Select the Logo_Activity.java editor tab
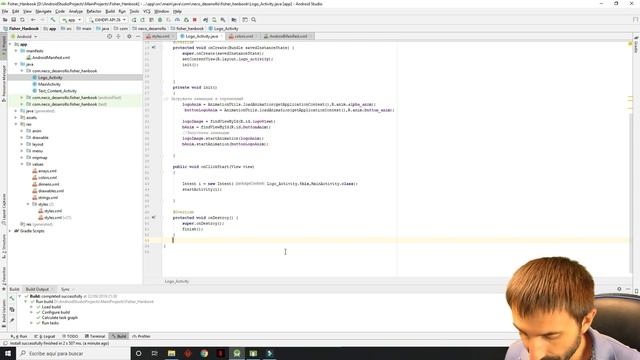The width and height of the screenshot is (640, 360). pyautogui.click(x=202, y=36)
